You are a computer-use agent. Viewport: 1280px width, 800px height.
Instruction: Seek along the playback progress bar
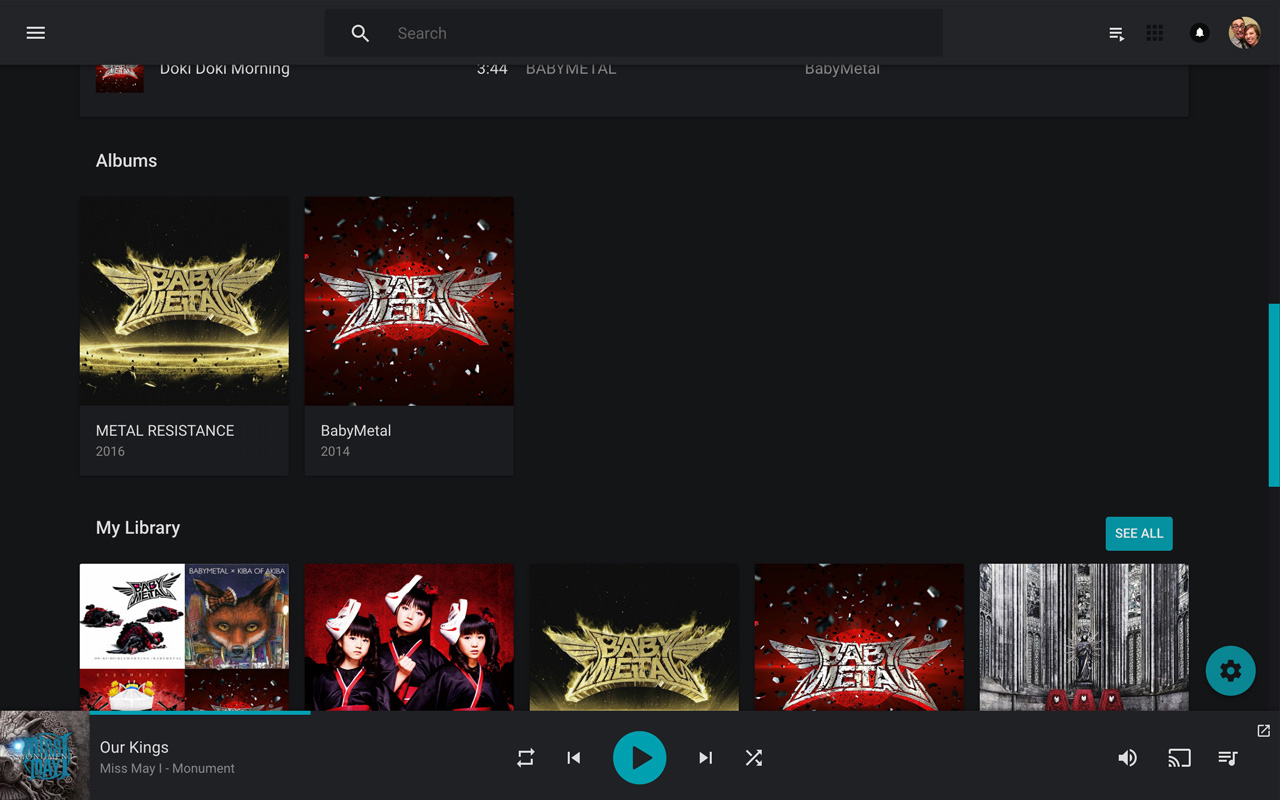(x=685, y=713)
